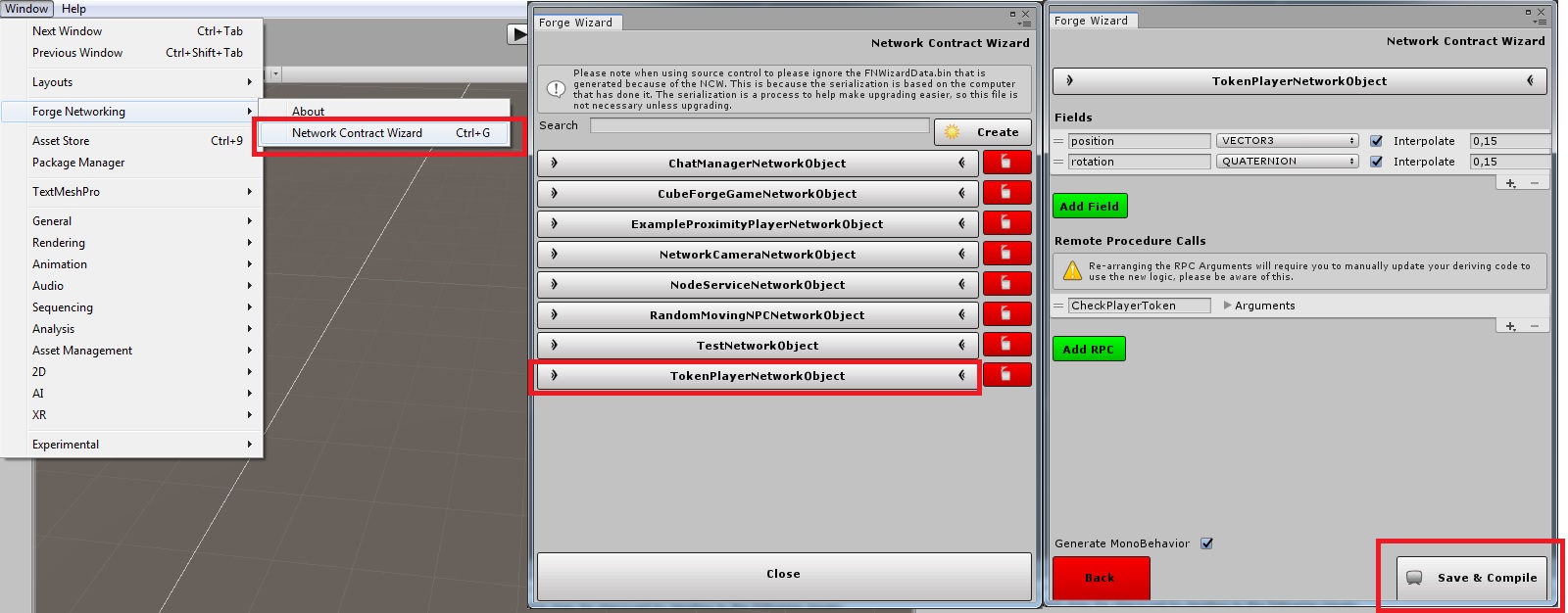Click the green Add Field button
The height and width of the screenshot is (613, 1568).
pos(1090,207)
